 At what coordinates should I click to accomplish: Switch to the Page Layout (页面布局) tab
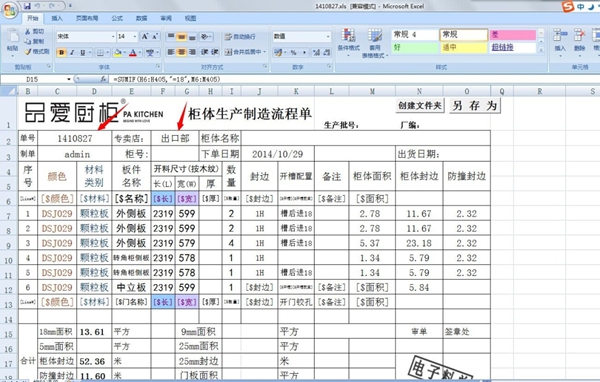pyautogui.click(x=87, y=18)
